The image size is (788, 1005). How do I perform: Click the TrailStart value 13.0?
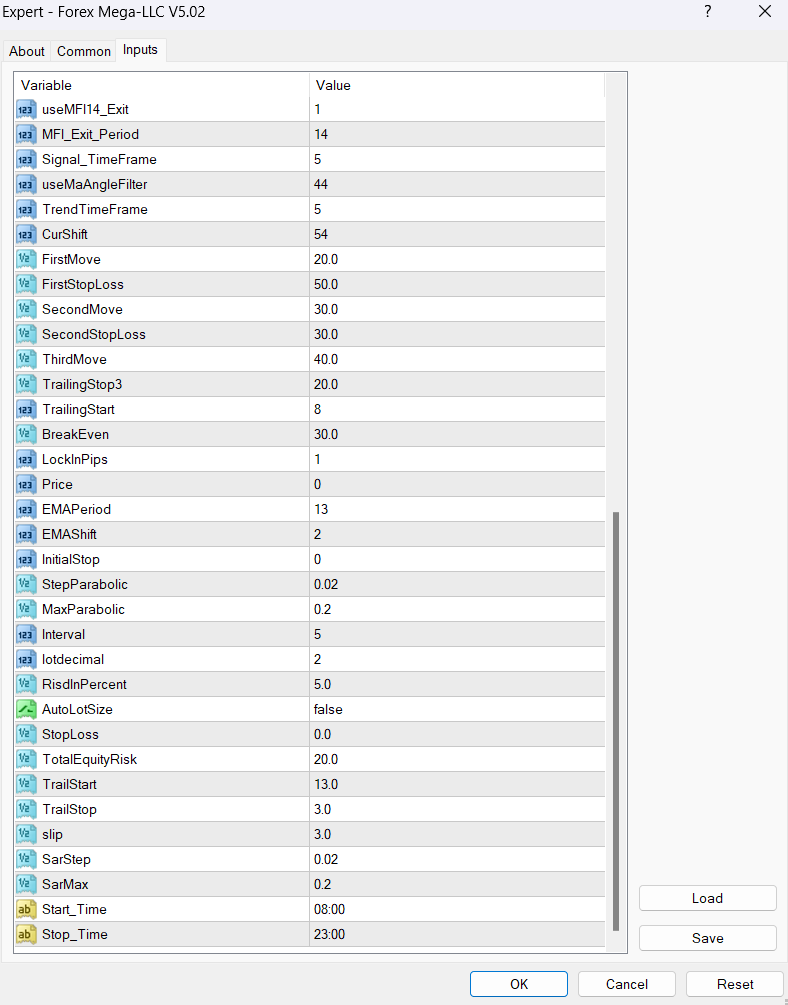326,785
